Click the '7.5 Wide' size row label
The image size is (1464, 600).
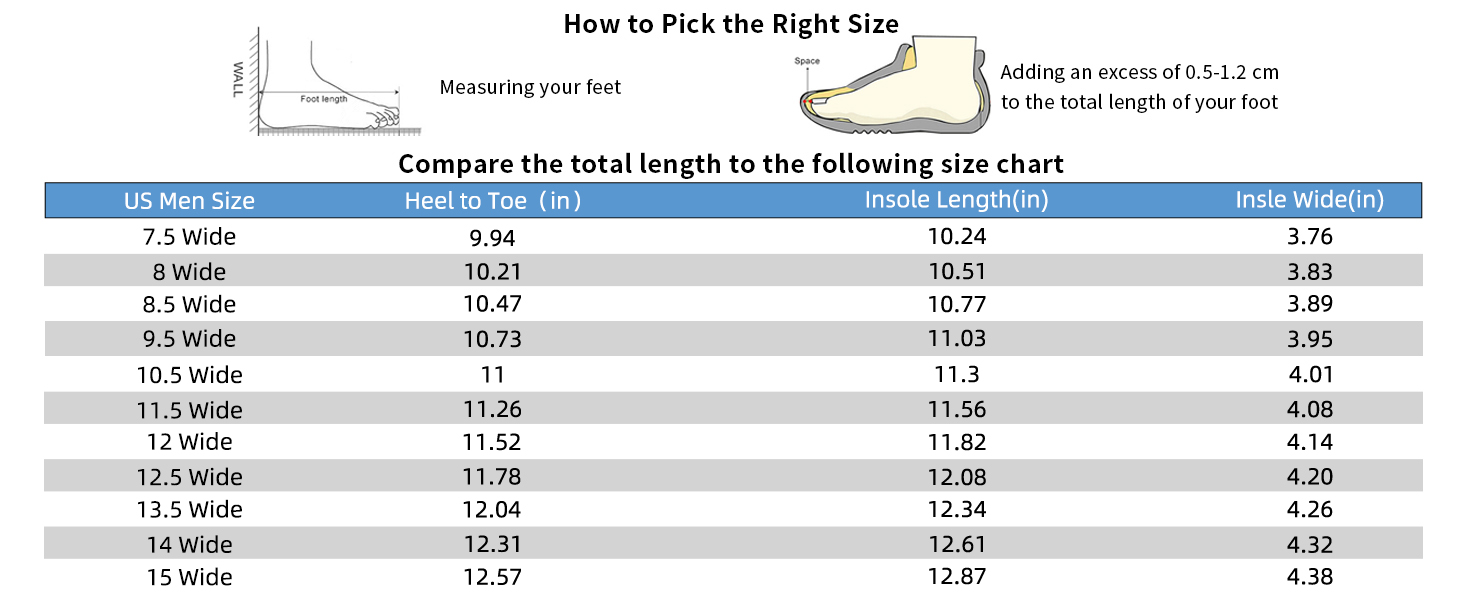(189, 237)
